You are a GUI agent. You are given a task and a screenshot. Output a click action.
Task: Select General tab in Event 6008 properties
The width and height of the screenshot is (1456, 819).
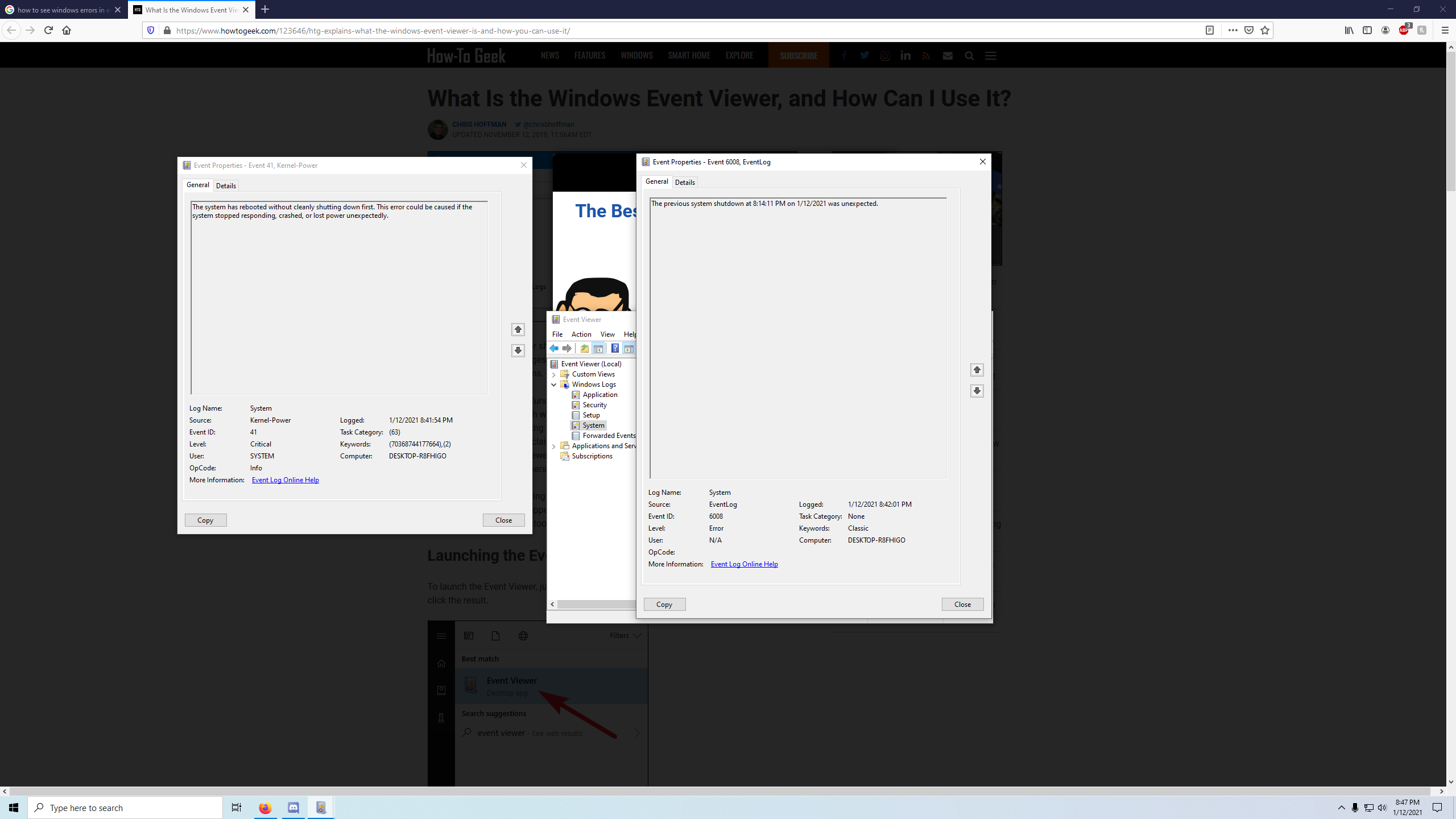[x=656, y=181]
